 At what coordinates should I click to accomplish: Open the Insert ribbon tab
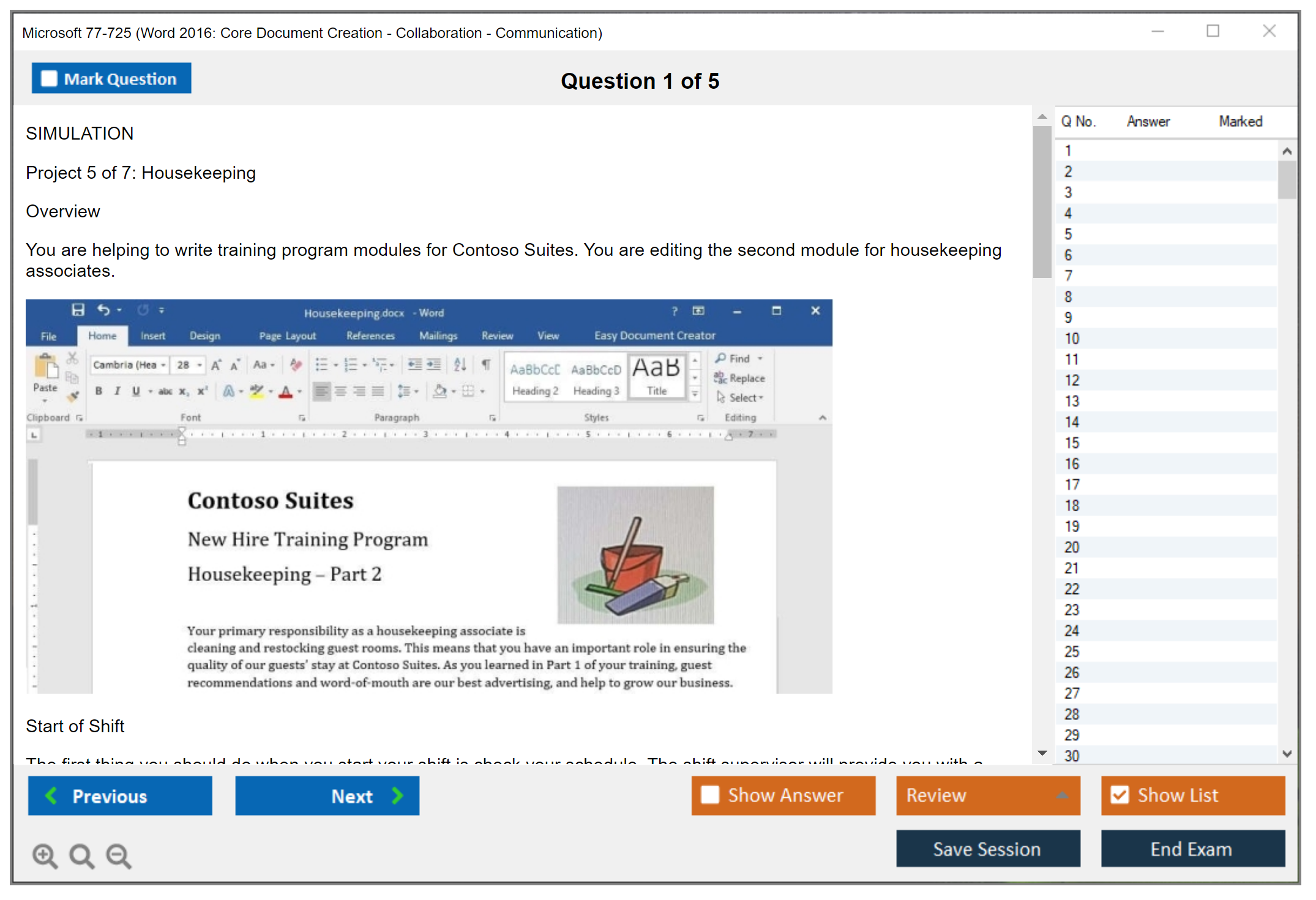click(x=152, y=336)
